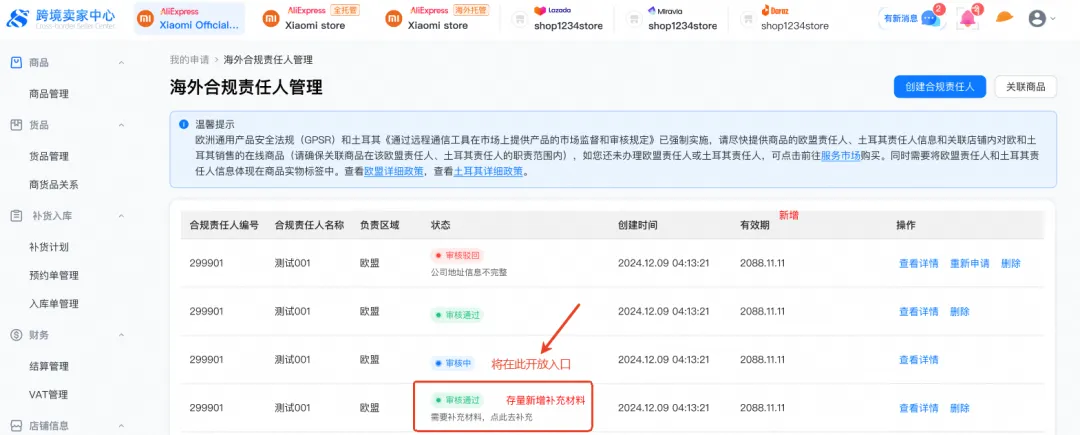
Task: Click 删除 in the 审核驳回 row
Action: point(1011,263)
